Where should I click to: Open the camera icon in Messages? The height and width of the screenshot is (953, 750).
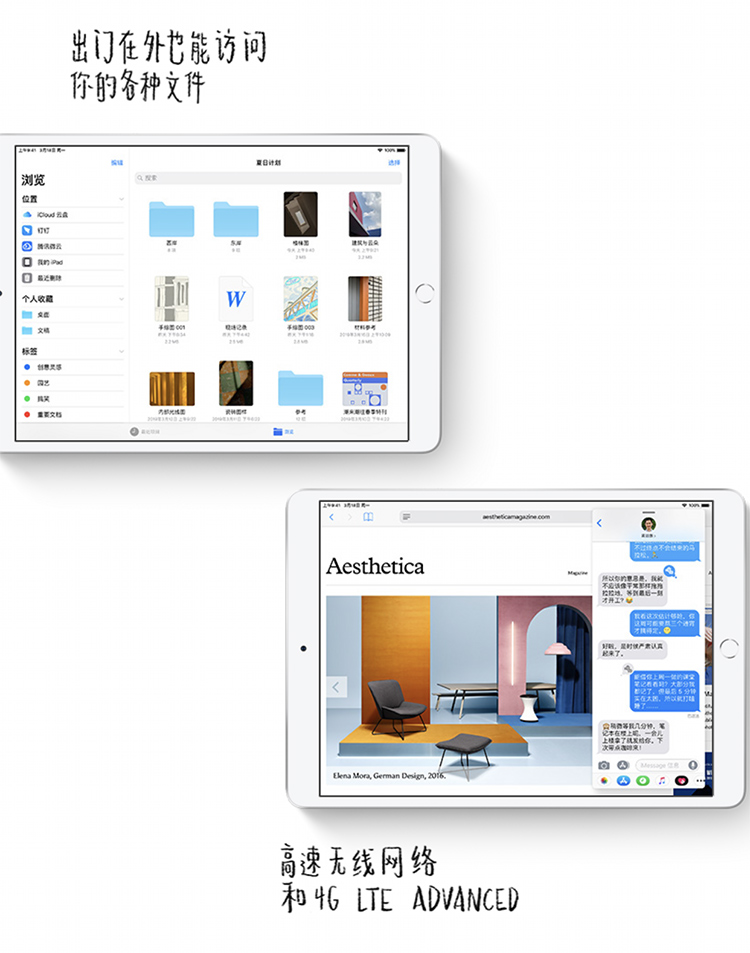coord(603,765)
